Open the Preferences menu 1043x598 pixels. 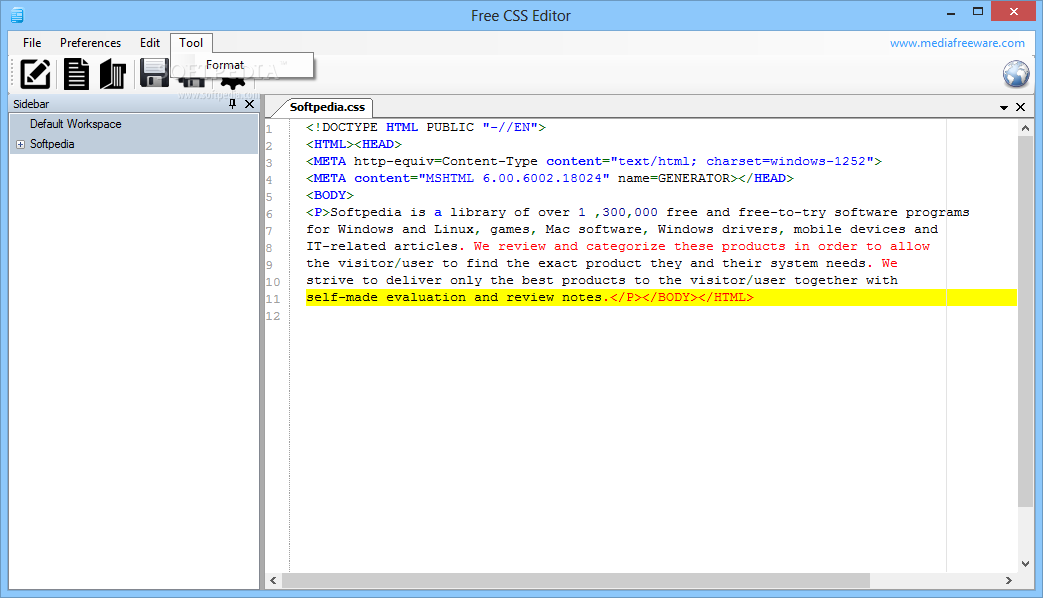point(90,43)
